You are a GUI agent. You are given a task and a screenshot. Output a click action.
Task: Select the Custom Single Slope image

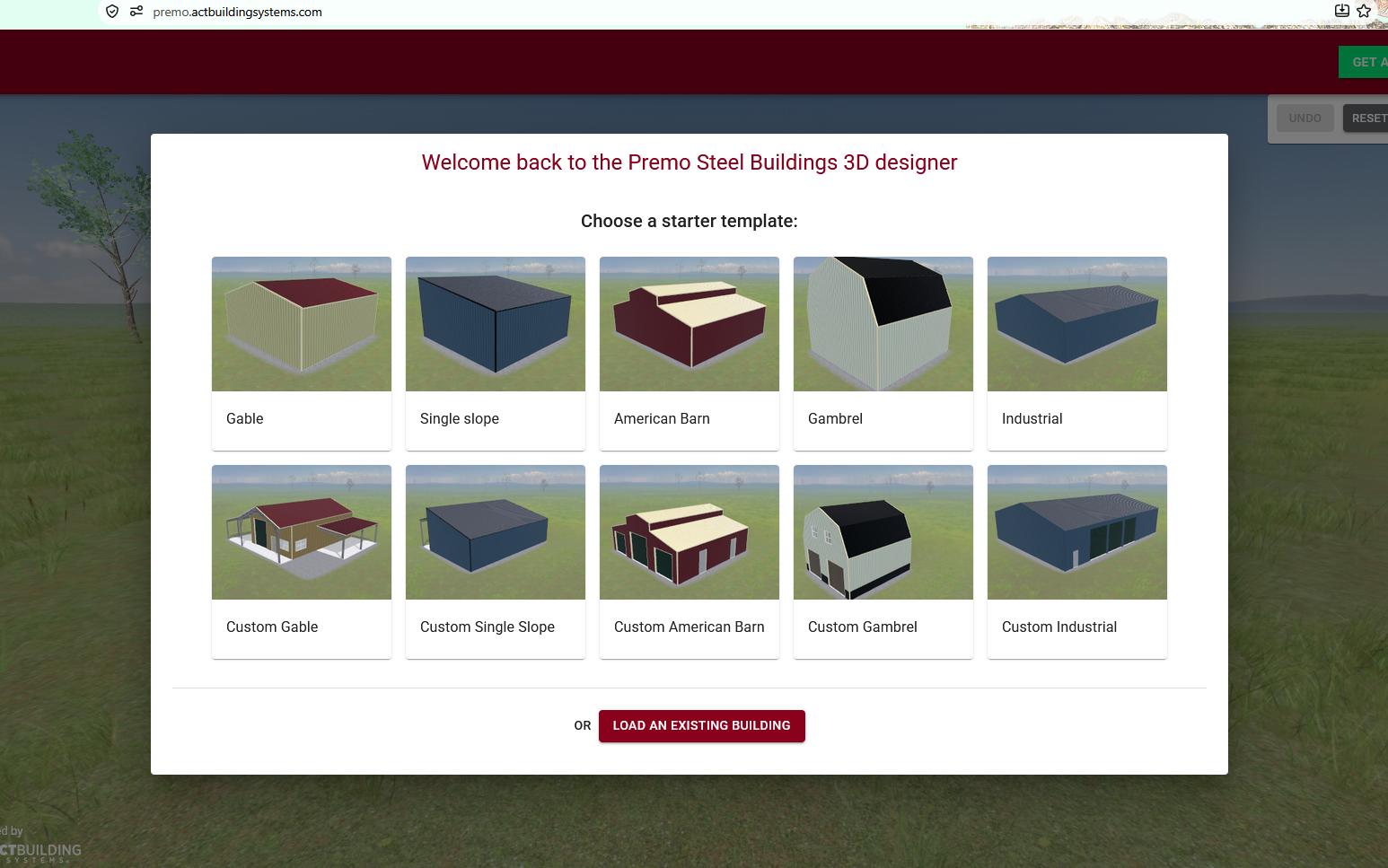pyautogui.click(x=496, y=532)
